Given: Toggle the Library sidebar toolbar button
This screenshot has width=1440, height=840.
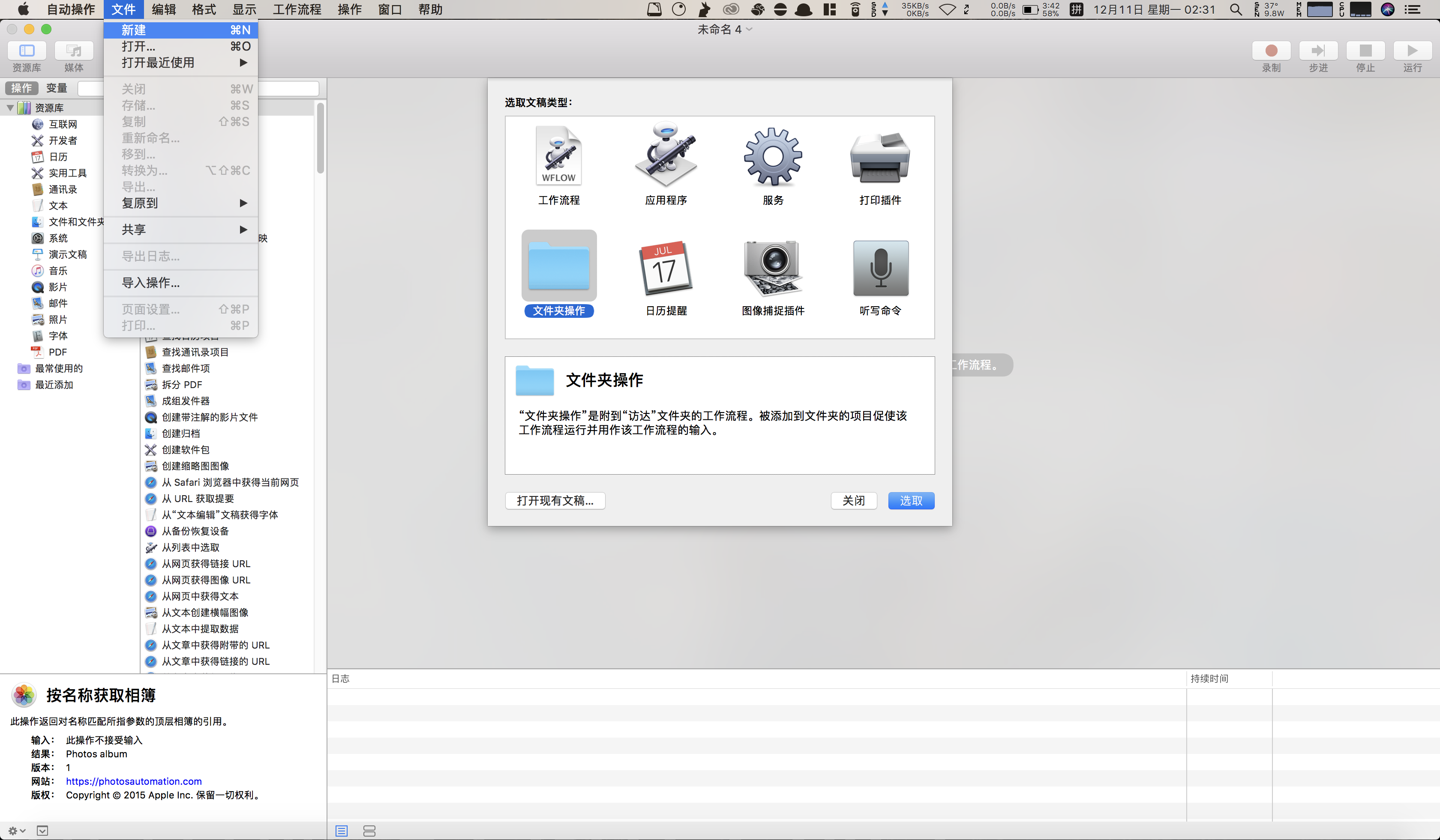Looking at the screenshot, I should pos(27,51).
